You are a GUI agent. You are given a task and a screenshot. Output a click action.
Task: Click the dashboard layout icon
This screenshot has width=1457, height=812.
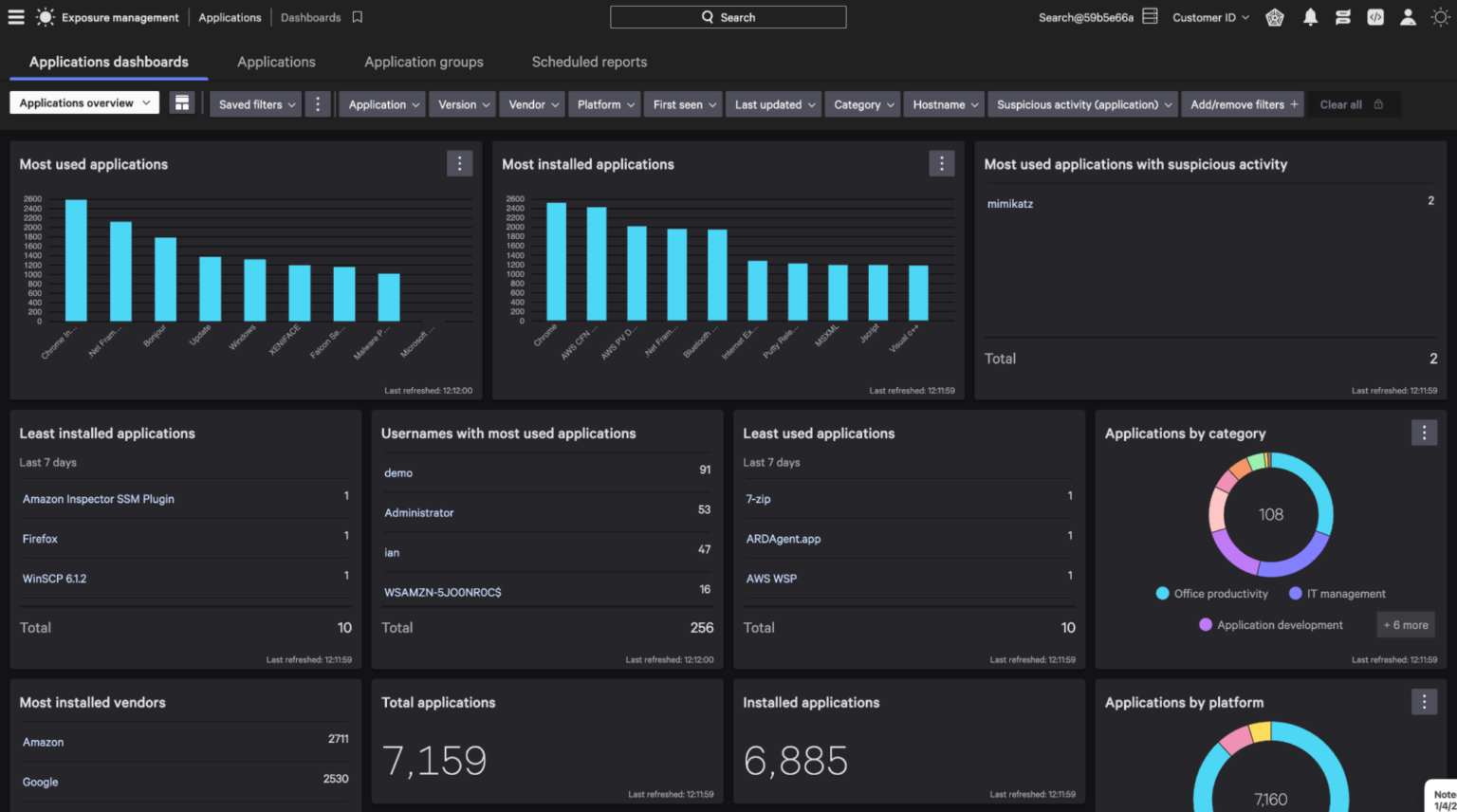tap(181, 103)
